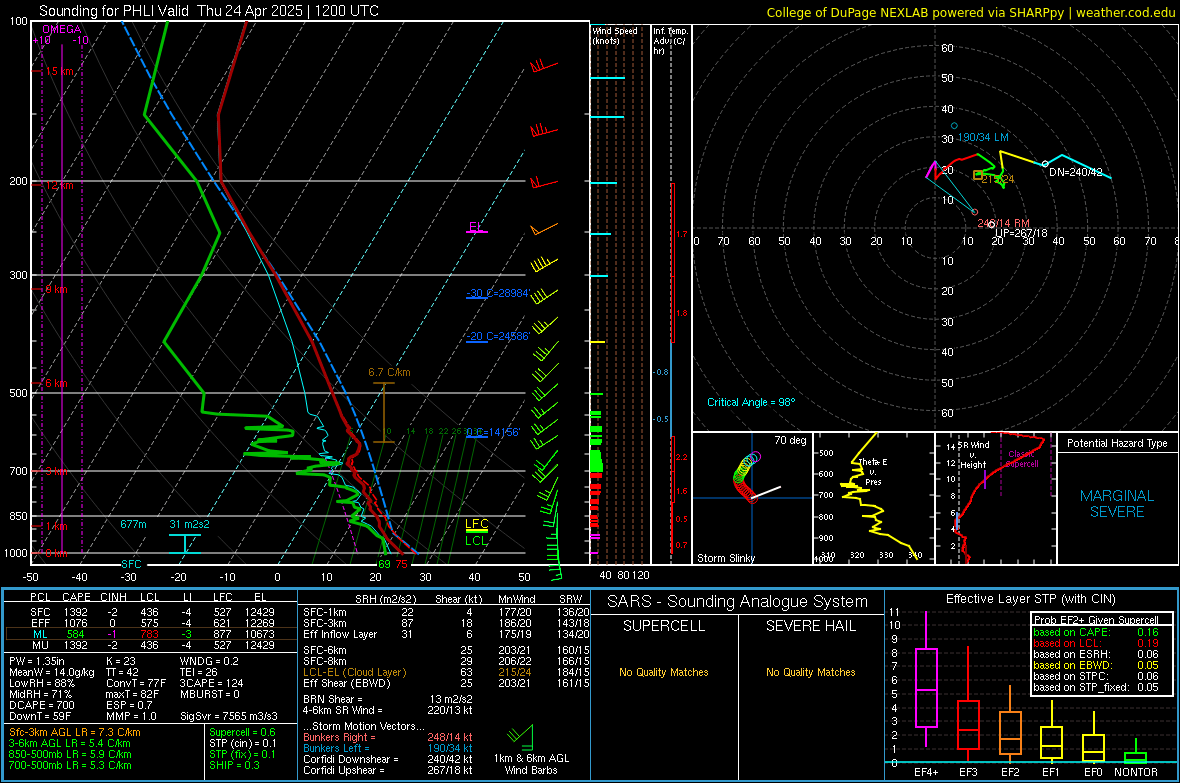Viewport: 1180px width, 783px height.
Task: Click the 'CINH' column header
Action: click(x=114, y=598)
